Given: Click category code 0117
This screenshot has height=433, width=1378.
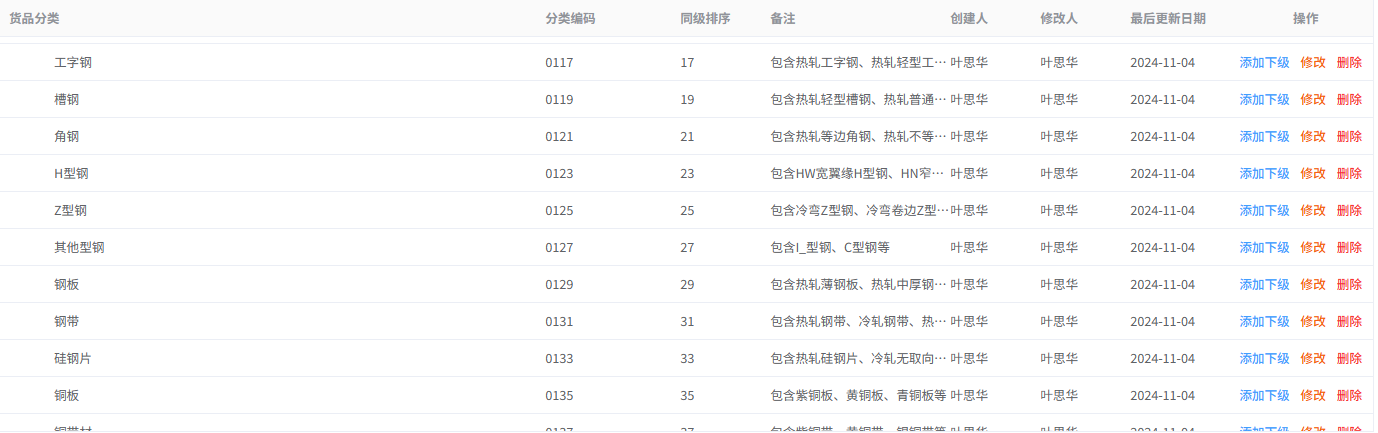Looking at the screenshot, I should 559,62.
